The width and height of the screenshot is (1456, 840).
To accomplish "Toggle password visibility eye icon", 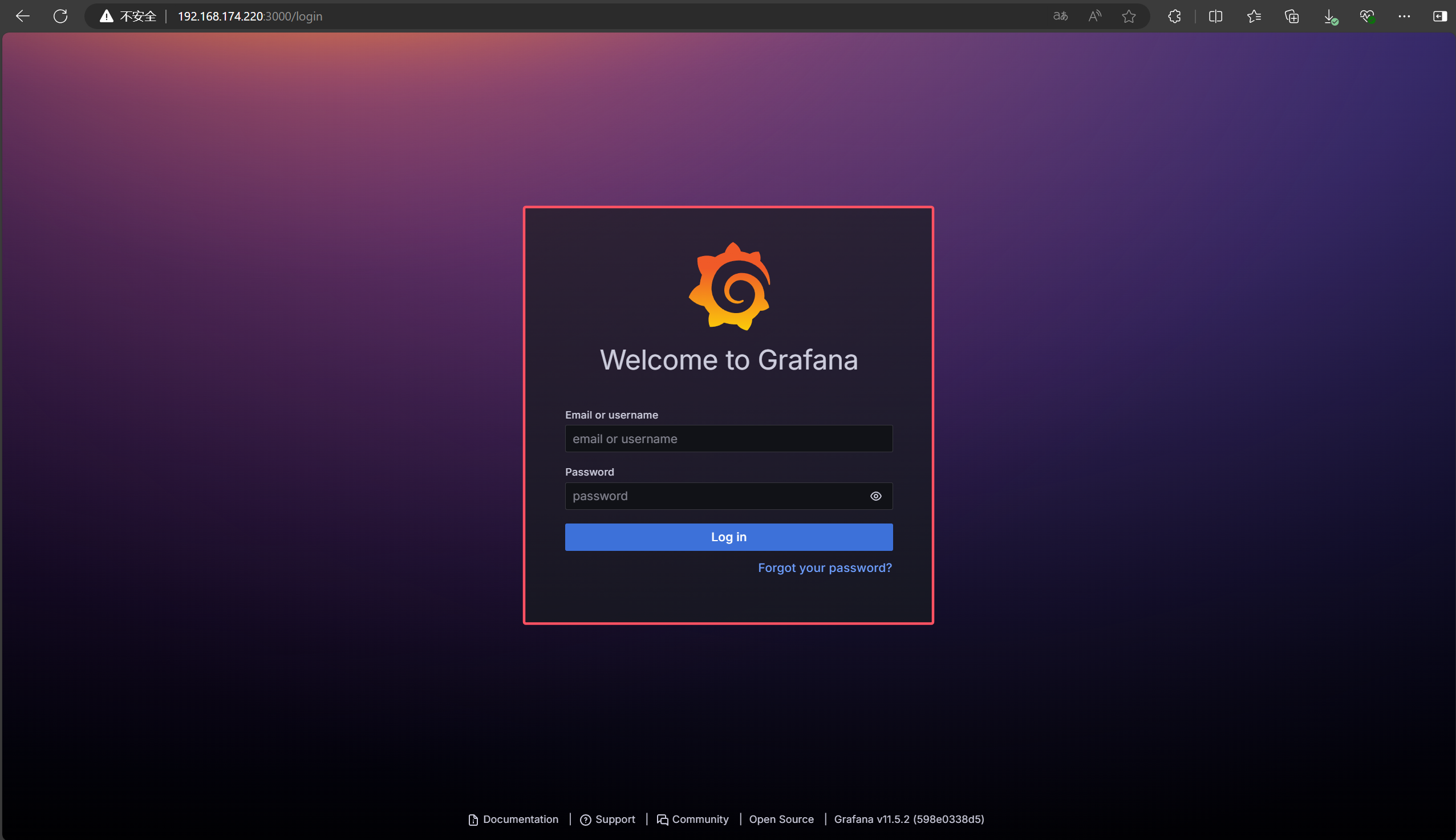I will pos(875,496).
